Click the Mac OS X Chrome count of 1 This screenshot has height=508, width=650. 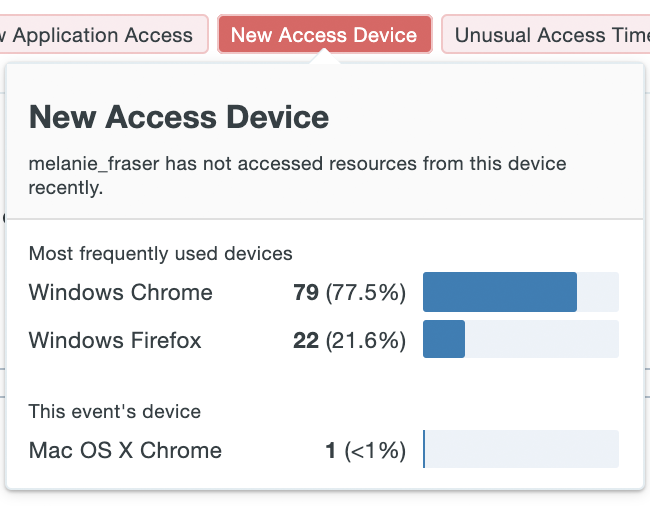click(x=331, y=450)
